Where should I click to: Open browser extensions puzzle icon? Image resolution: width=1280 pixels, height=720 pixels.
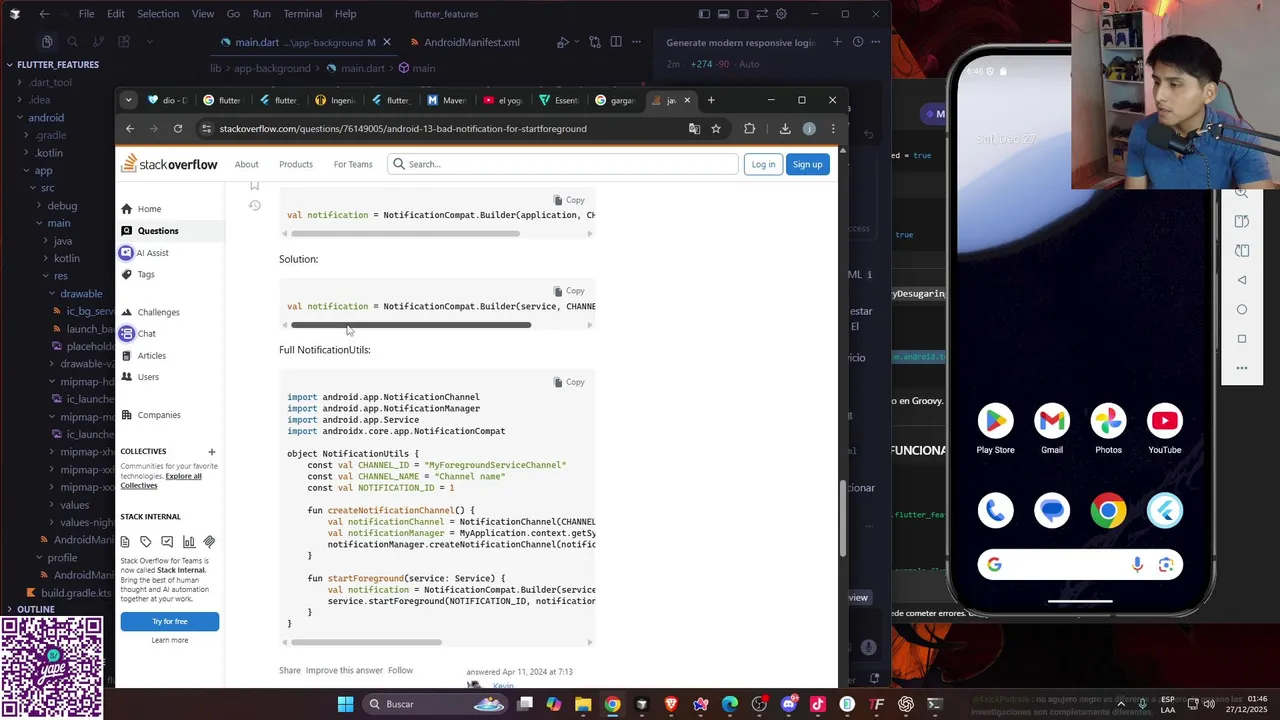coord(750,128)
